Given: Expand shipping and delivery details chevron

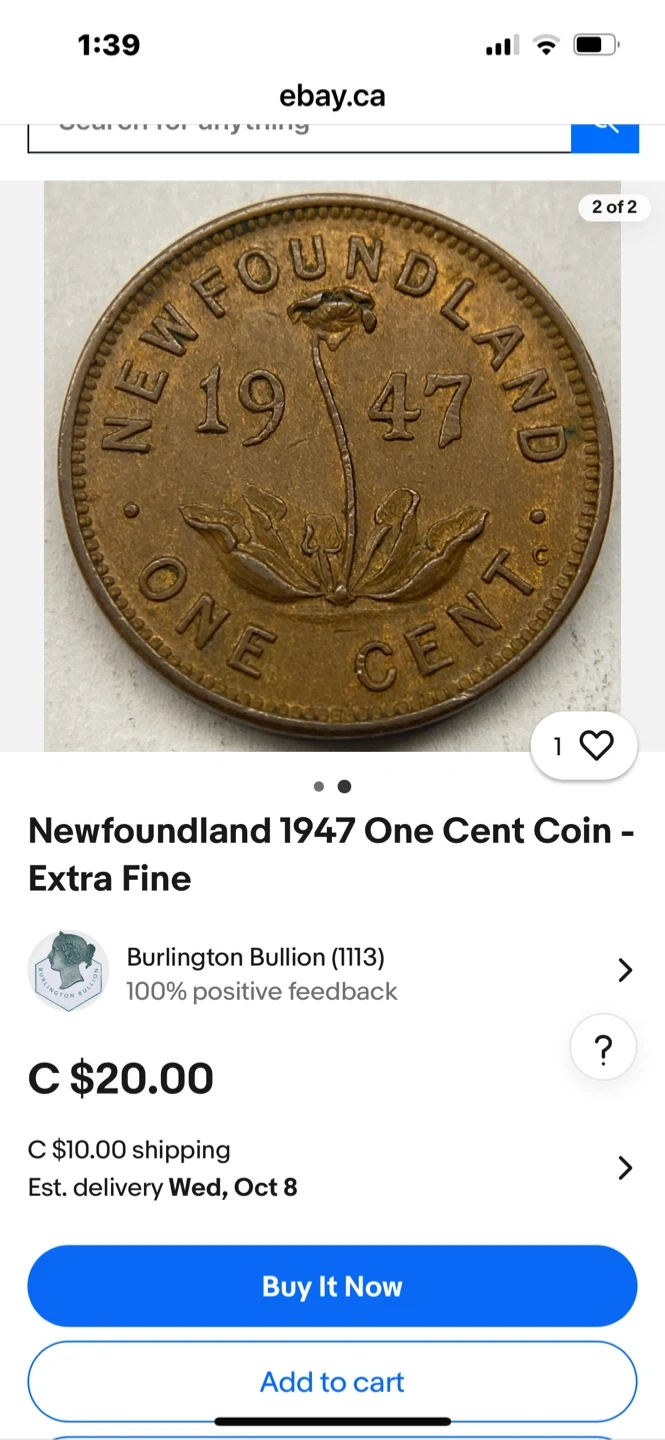Looking at the screenshot, I should pyautogui.click(x=625, y=1168).
